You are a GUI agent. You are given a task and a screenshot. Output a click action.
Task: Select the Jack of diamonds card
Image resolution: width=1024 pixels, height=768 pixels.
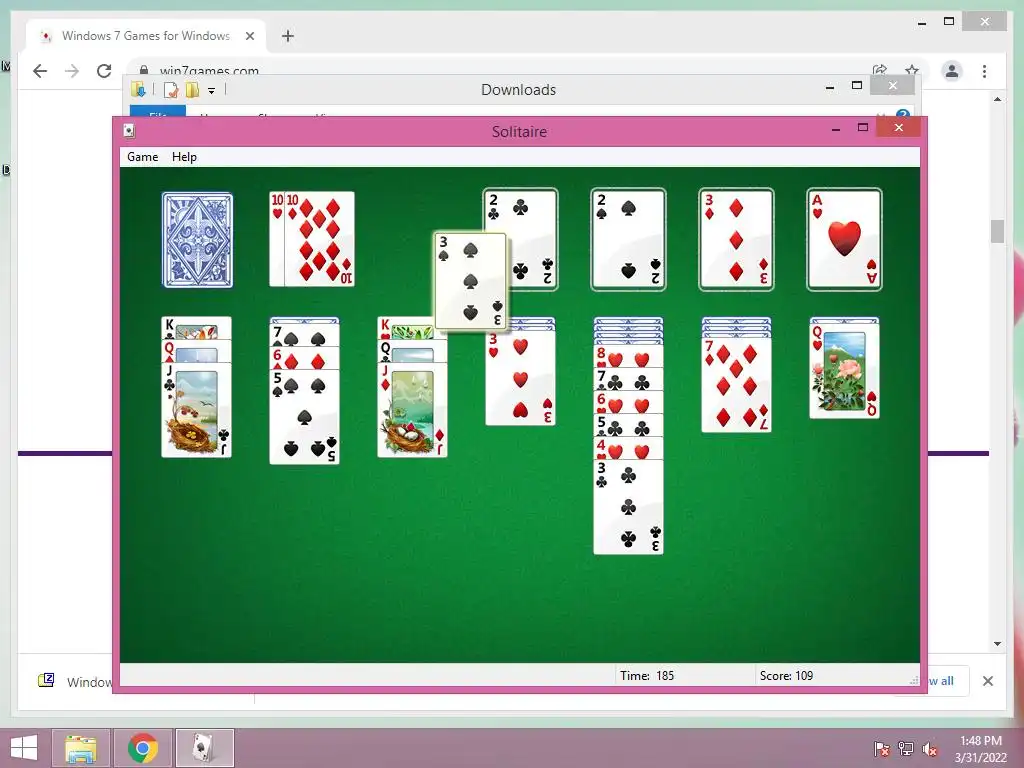(412, 409)
